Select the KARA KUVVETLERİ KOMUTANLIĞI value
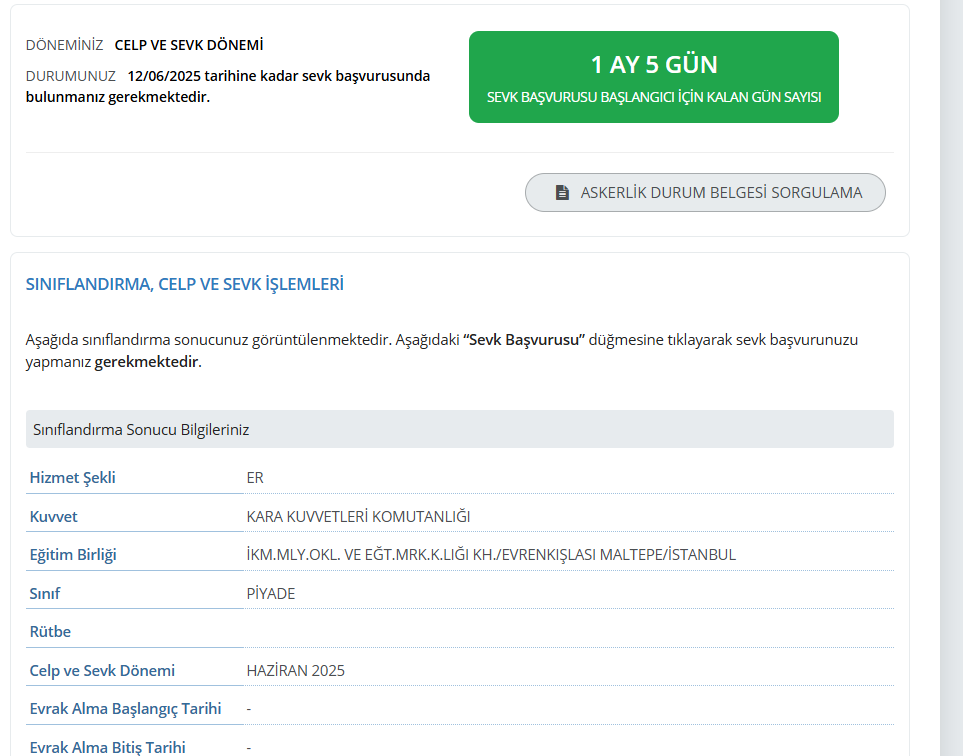This screenshot has width=963, height=756. [358, 516]
